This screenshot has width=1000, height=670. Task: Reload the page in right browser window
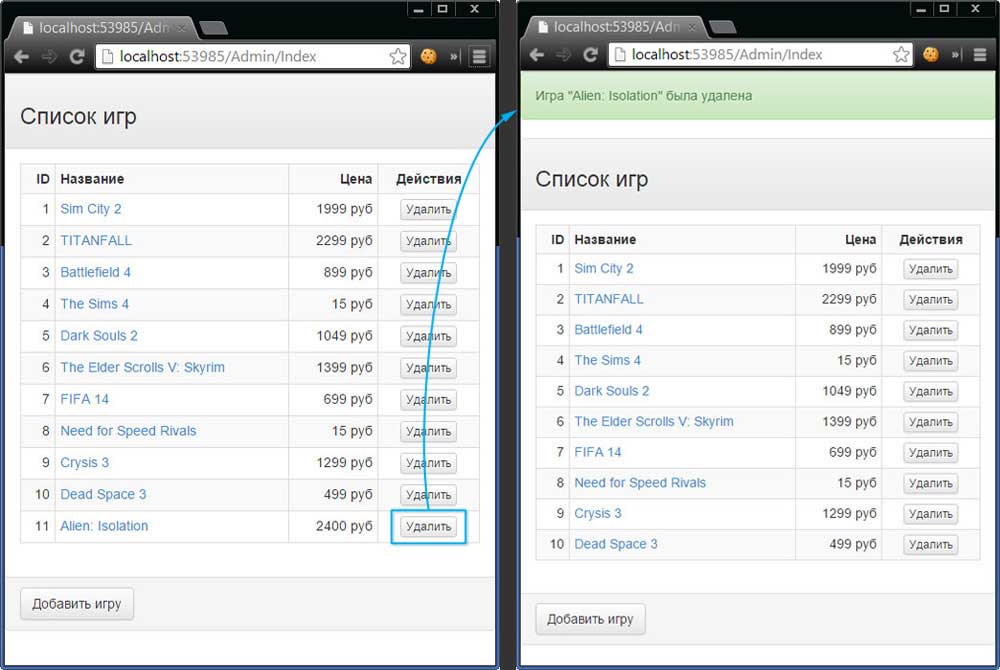[591, 55]
